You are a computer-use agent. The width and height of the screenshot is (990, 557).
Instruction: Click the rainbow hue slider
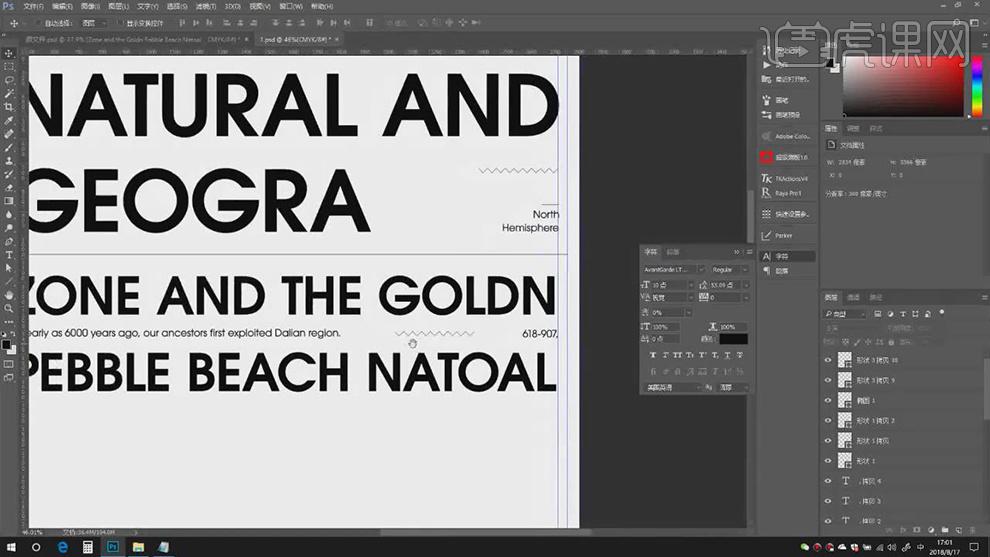[x=977, y=87]
